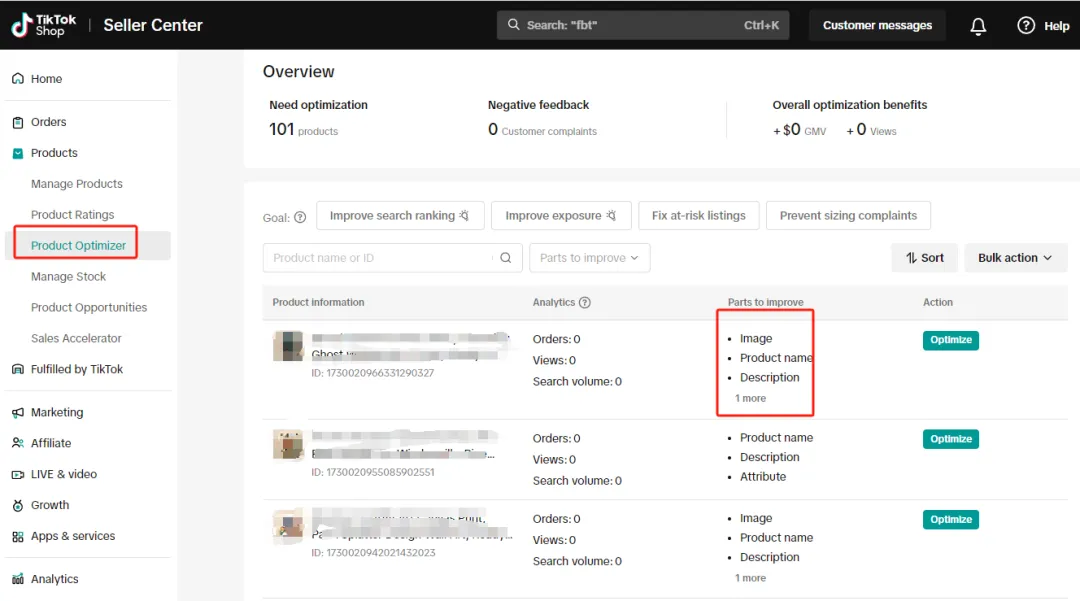Go to Product Opportunities
This screenshot has width=1080, height=601.
click(87, 307)
